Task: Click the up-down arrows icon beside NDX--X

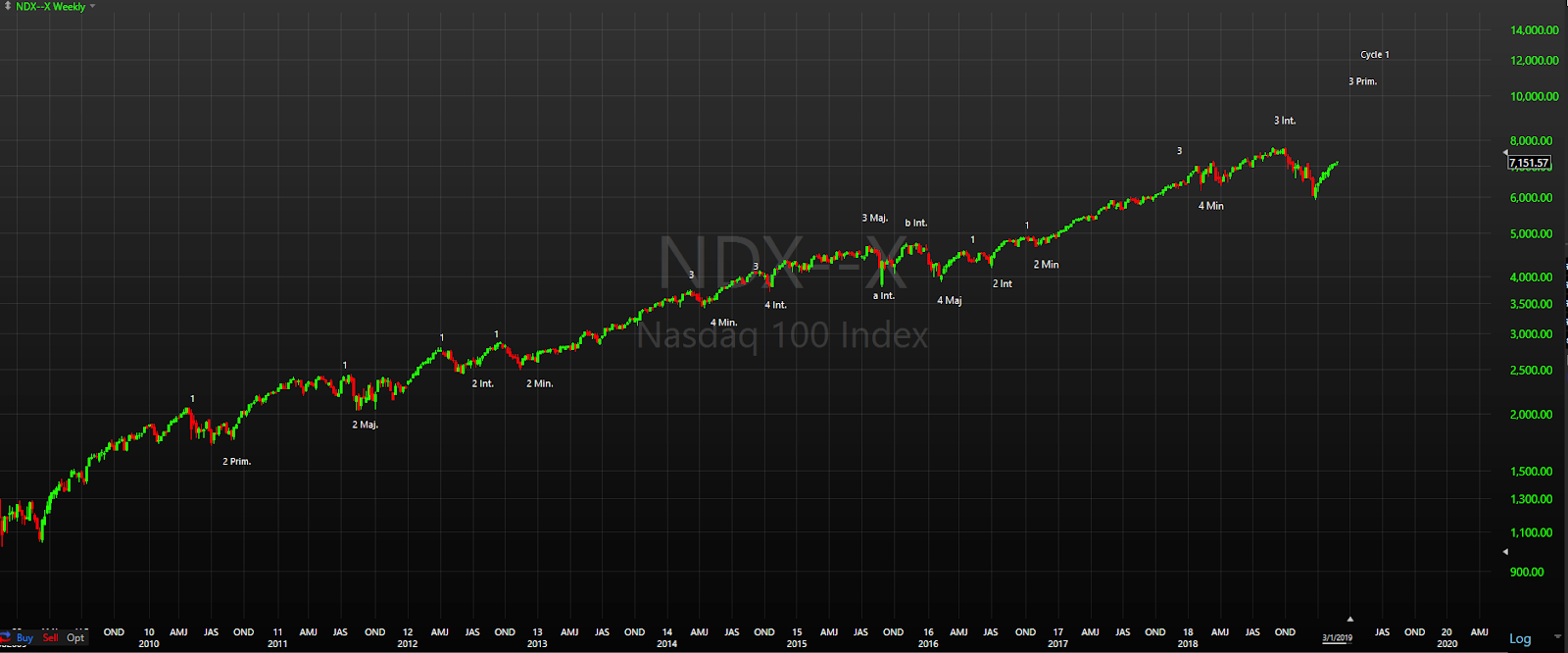Action: (8, 6)
